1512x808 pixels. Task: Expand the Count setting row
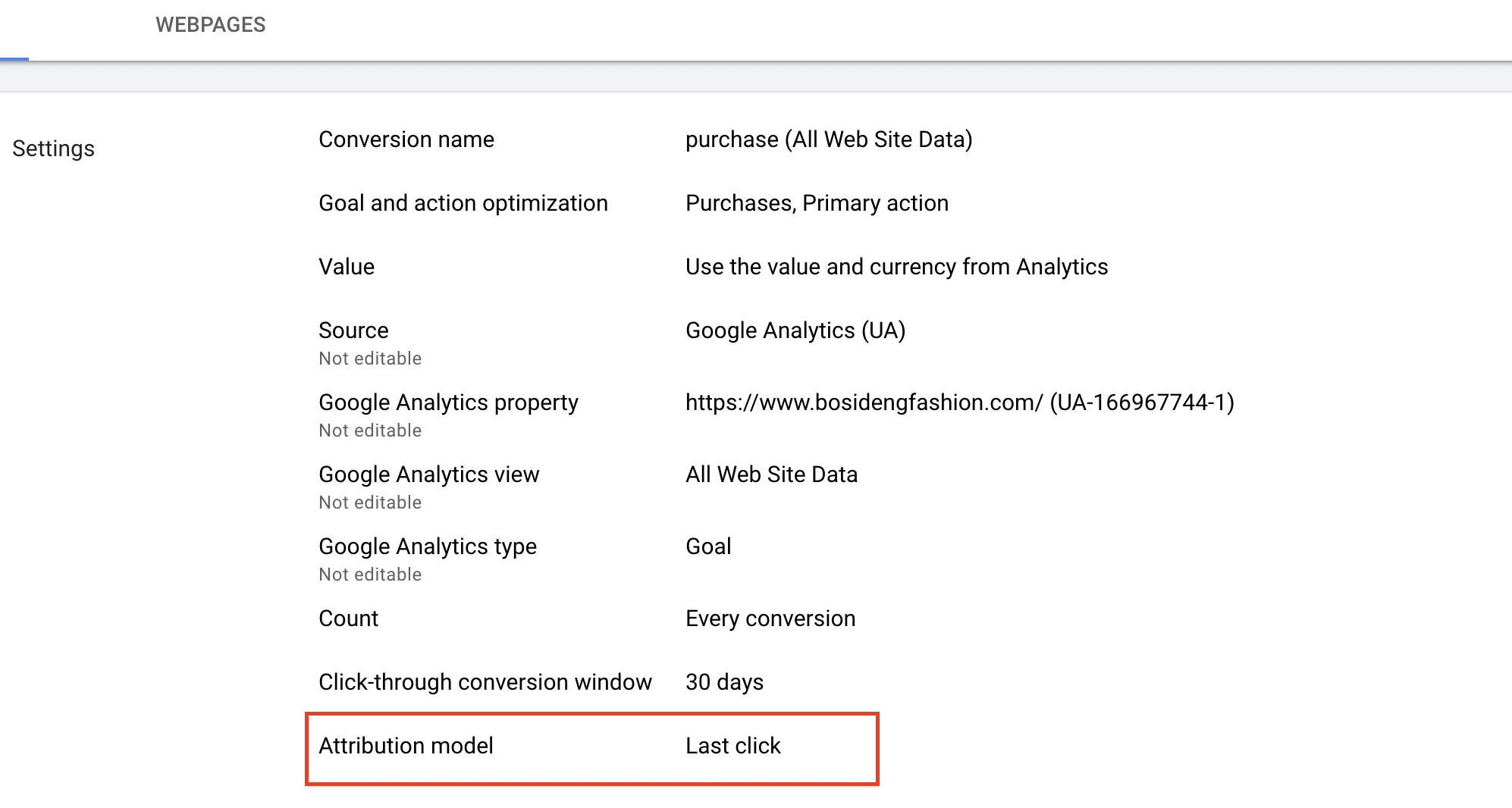(348, 619)
